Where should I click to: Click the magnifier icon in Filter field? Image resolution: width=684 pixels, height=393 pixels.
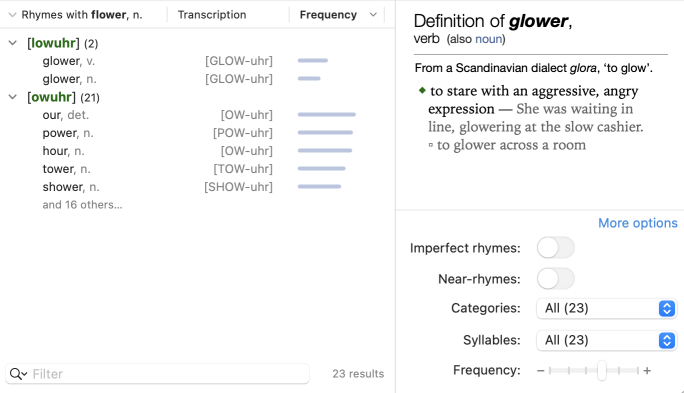[x=18, y=374]
